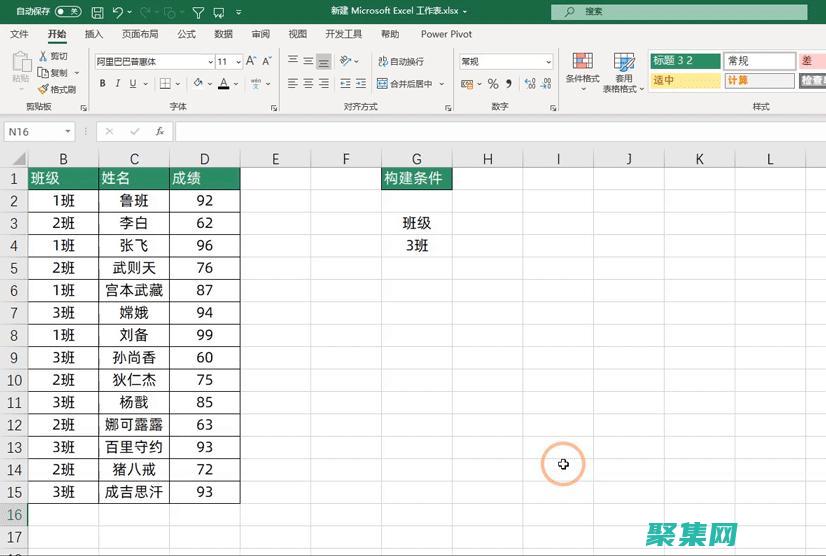Switch to the Data (数据) tab
This screenshot has width=826, height=556.
click(x=223, y=34)
